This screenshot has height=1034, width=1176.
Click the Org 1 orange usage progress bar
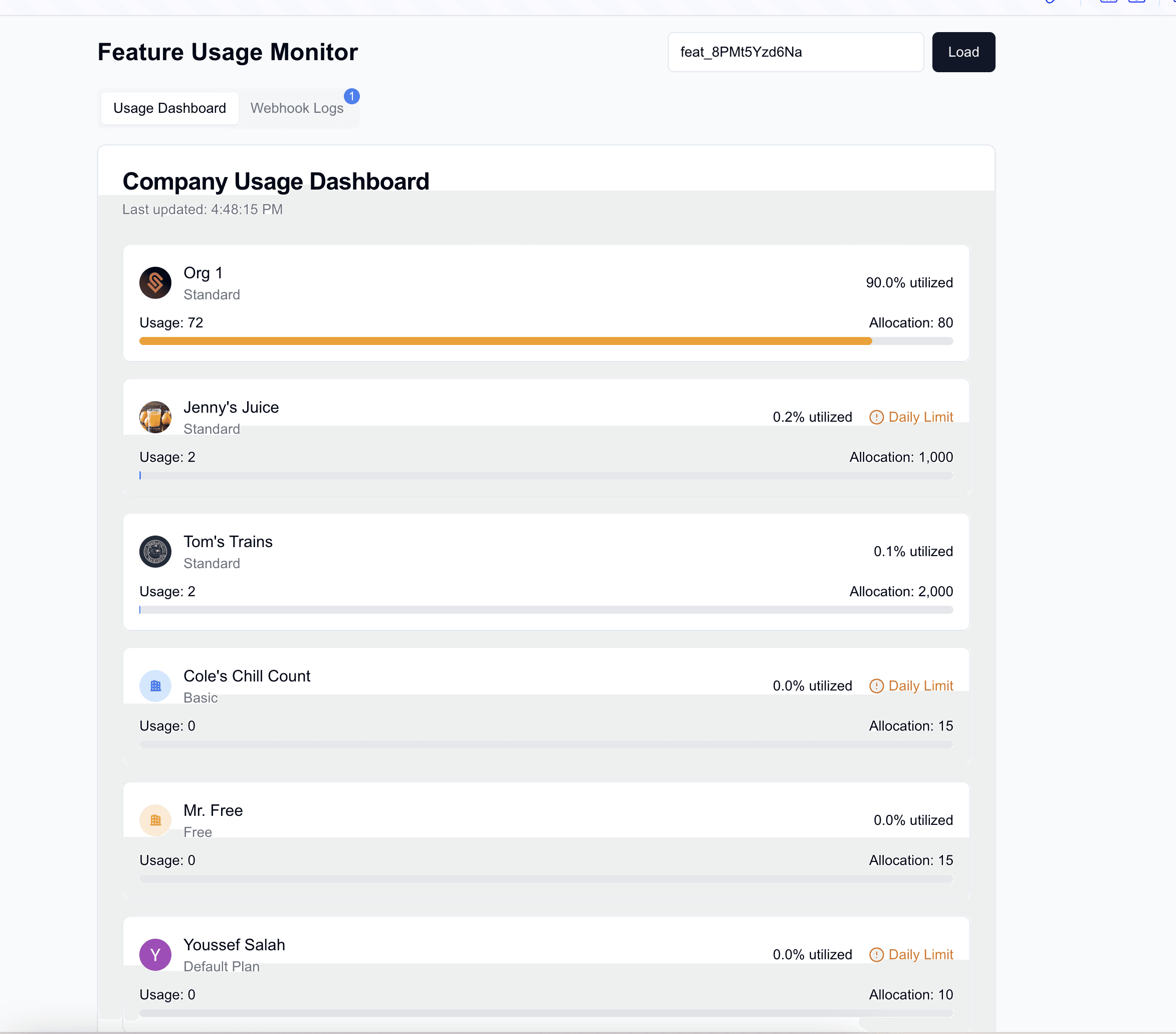[x=505, y=341]
